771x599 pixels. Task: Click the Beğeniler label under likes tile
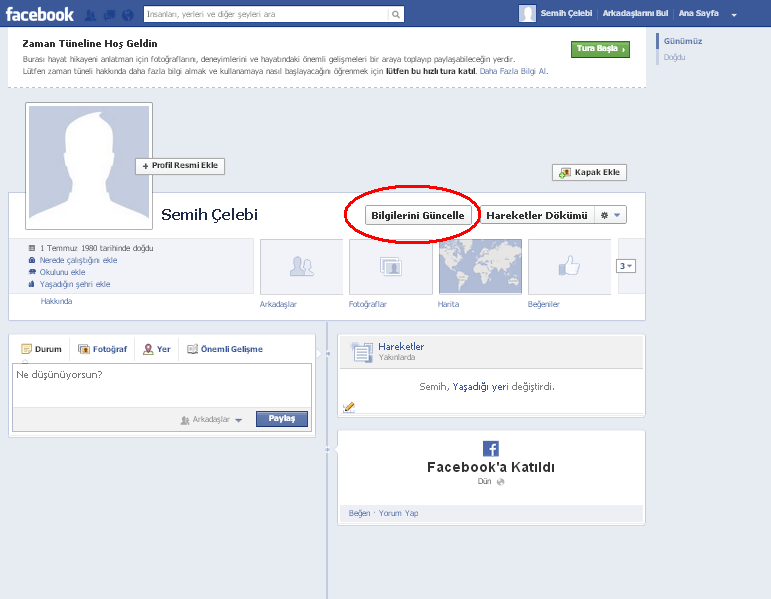[x=544, y=304]
